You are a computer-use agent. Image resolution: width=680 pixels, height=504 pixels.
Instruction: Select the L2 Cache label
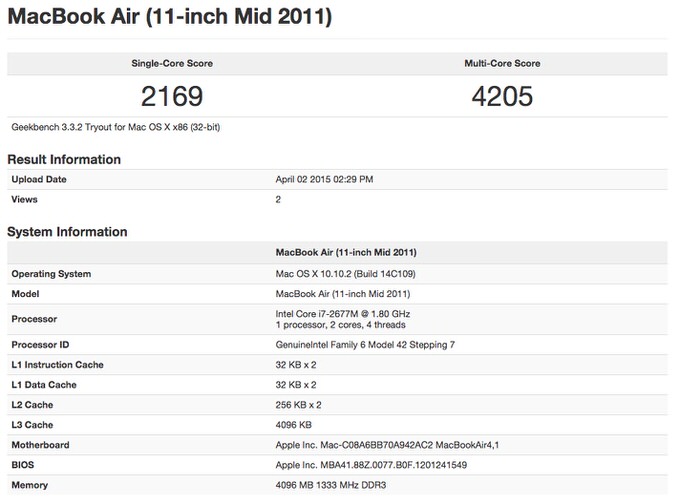(x=33, y=405)
